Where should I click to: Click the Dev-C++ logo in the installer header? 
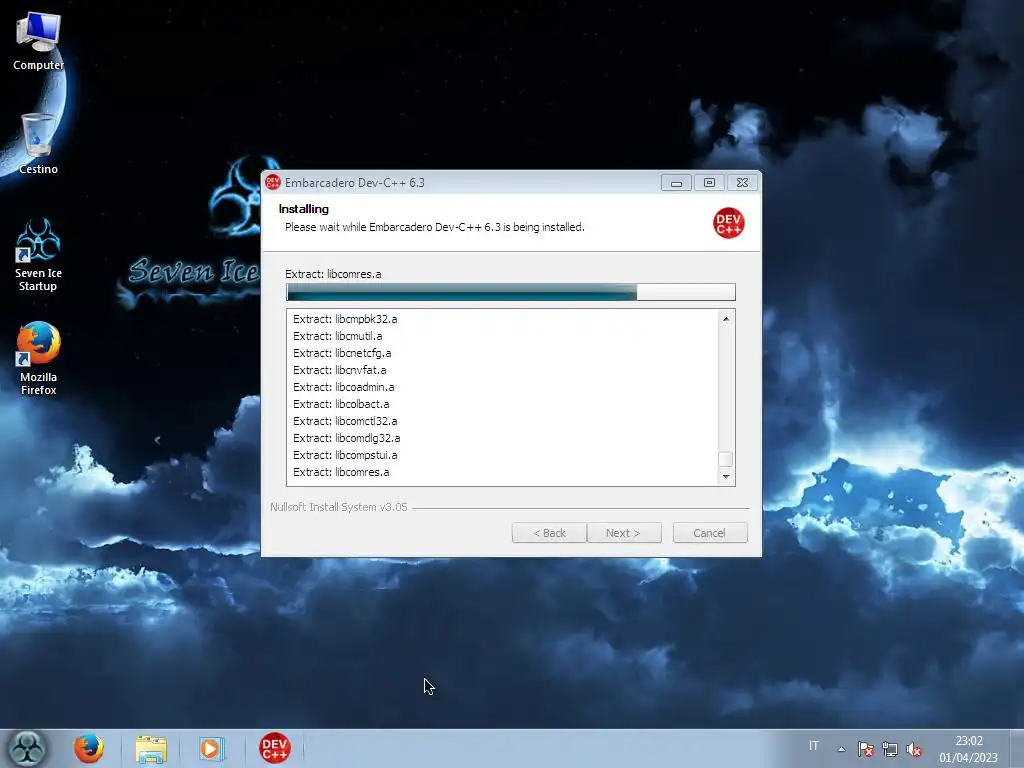[x=728, y=223]
